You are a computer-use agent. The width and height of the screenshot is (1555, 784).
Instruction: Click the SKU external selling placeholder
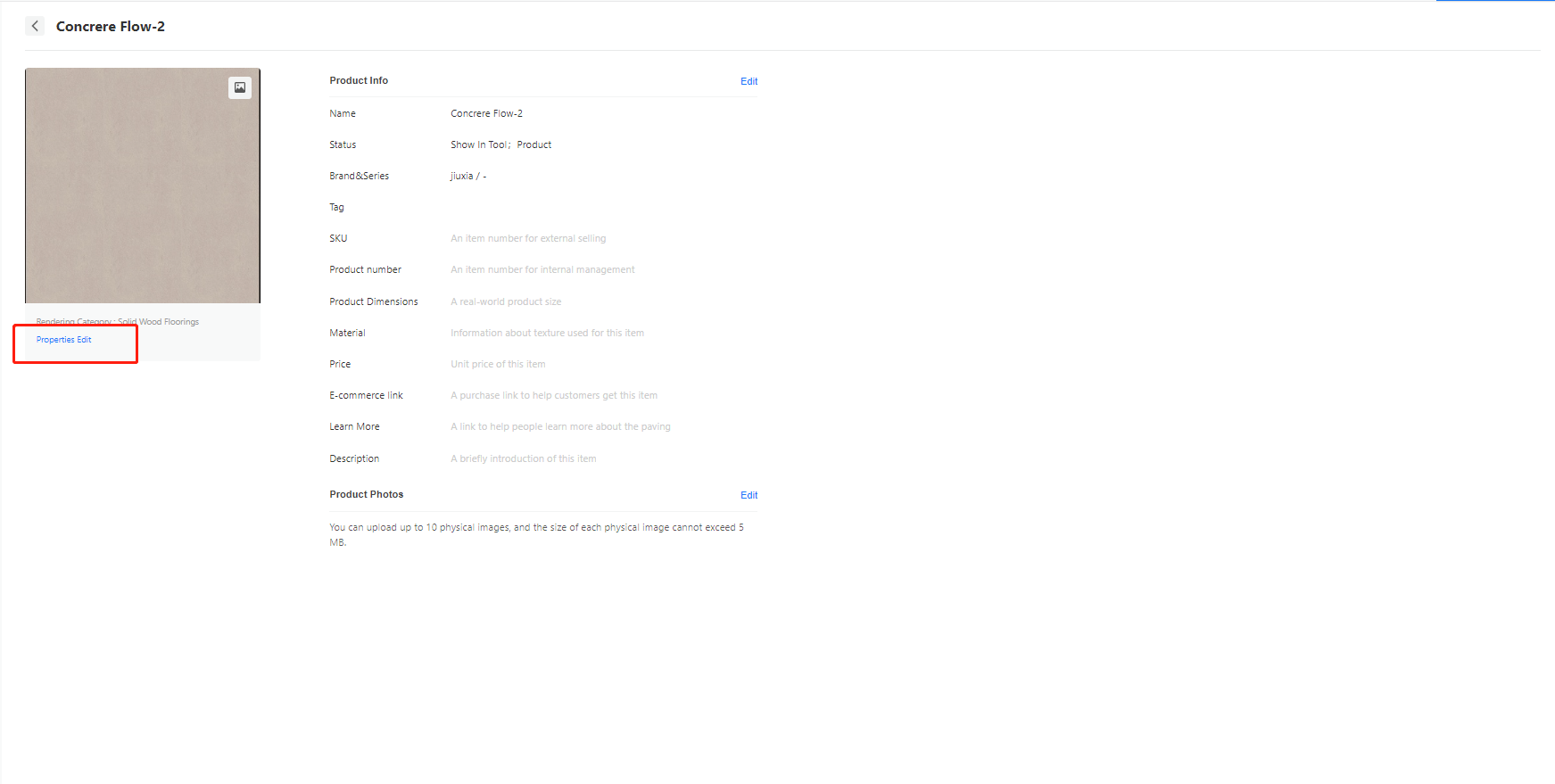(x=528, y=238)
